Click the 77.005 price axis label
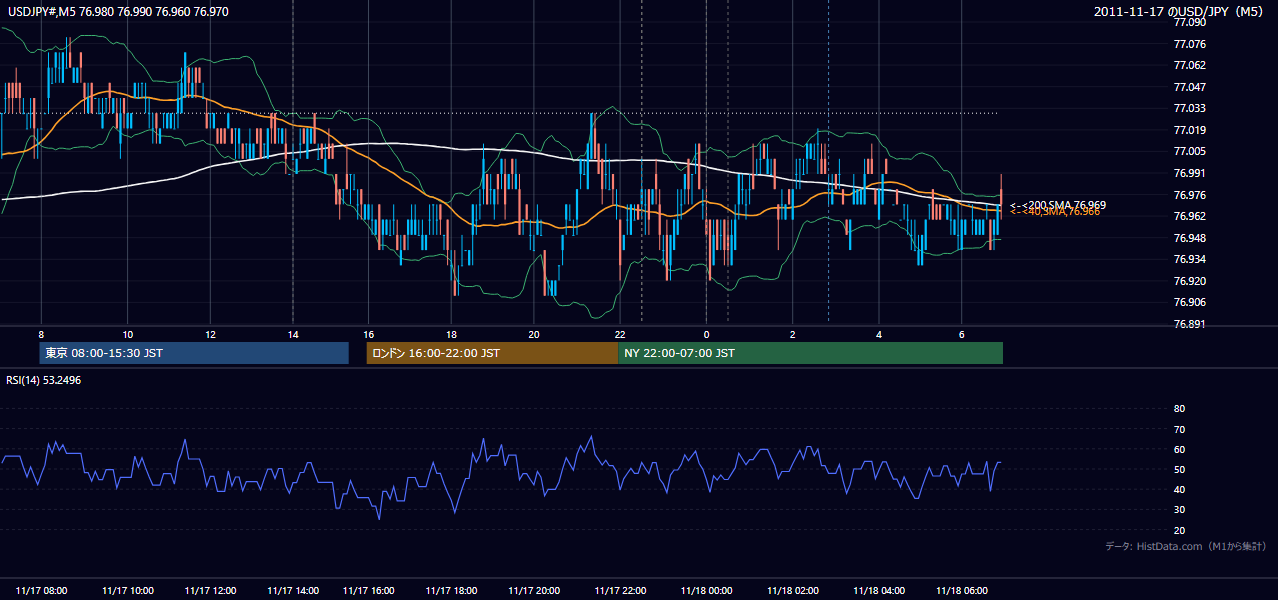Image resolution: width=1278 pixels, height=600 pixels. (1190, 151)
